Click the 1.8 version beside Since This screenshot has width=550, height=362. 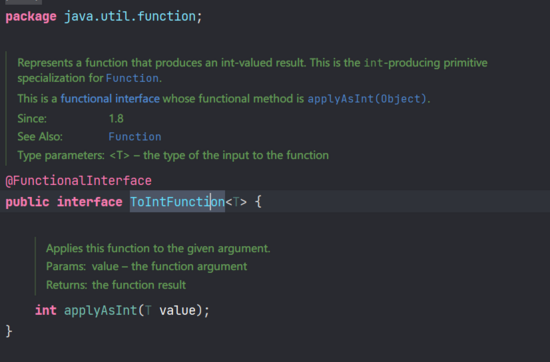116,119
